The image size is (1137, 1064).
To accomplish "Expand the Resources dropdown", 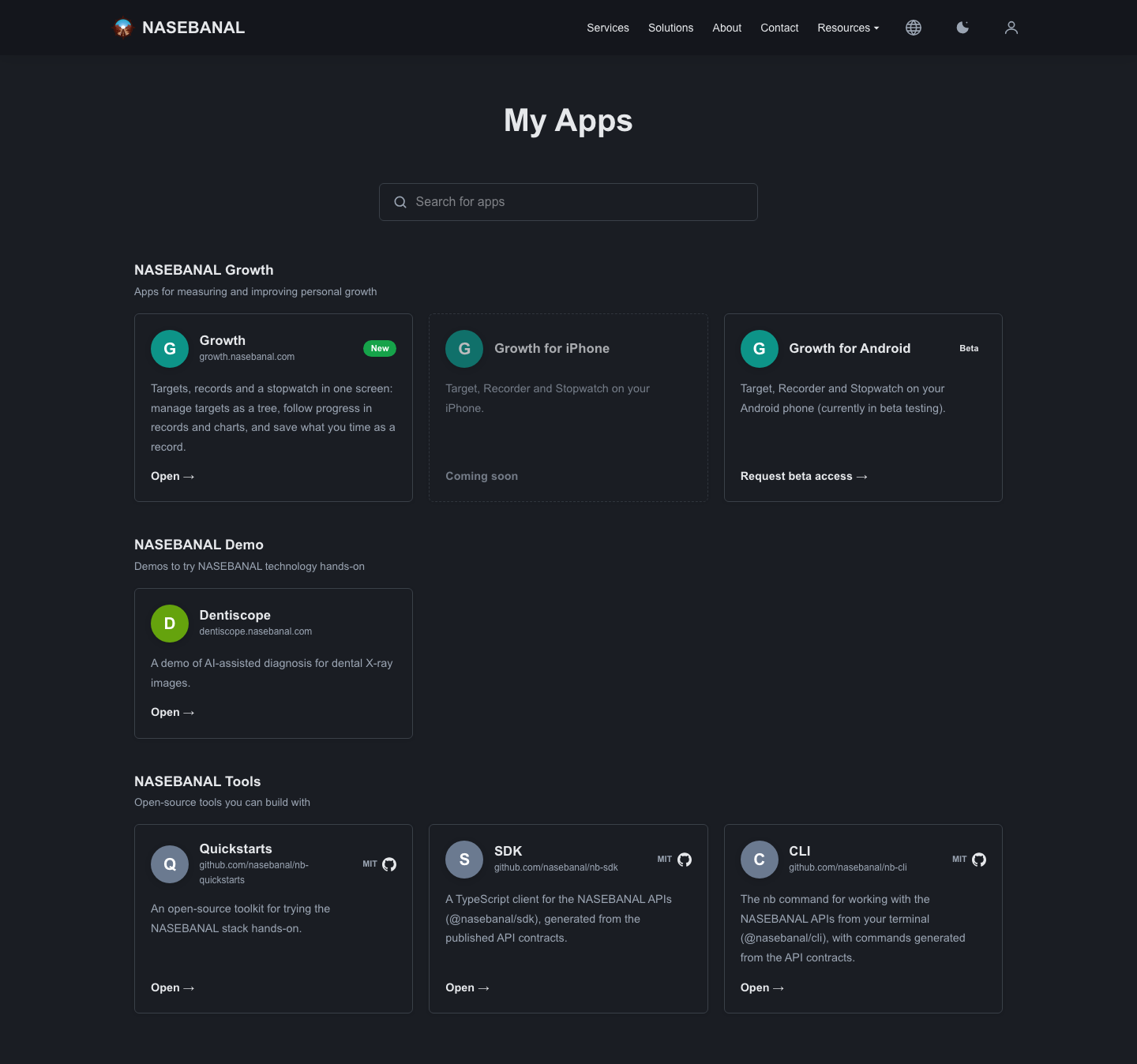I will click(x=848, y=28).
